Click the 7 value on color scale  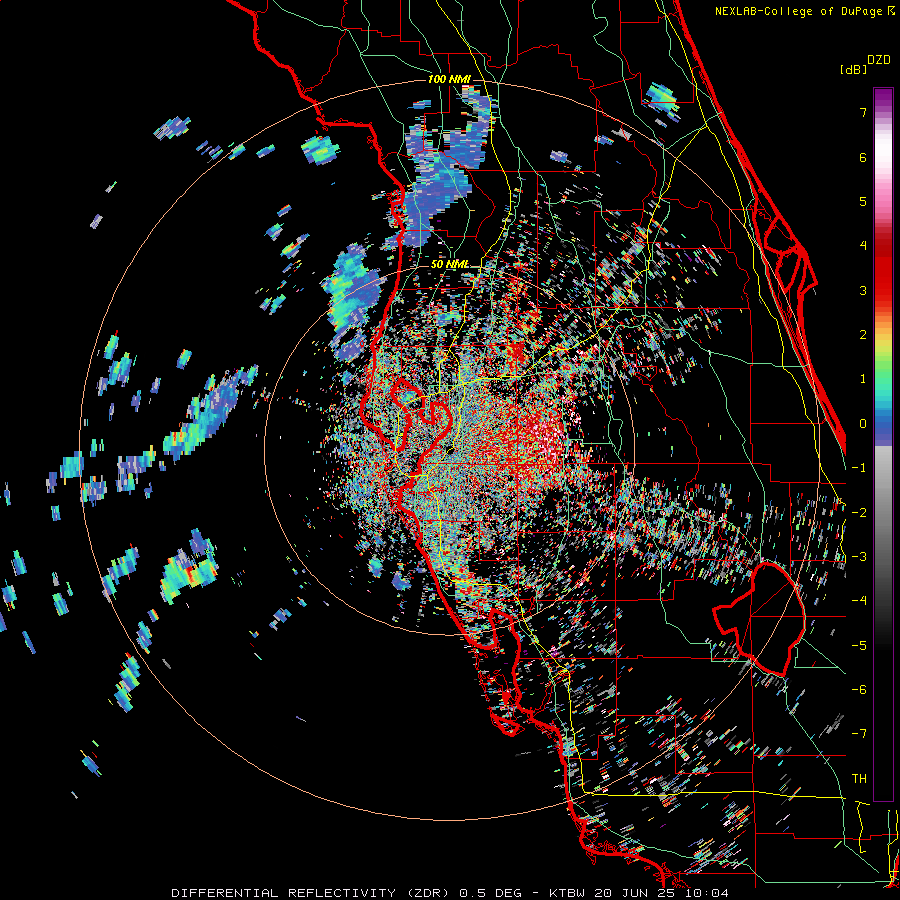(x=863, y=112)
